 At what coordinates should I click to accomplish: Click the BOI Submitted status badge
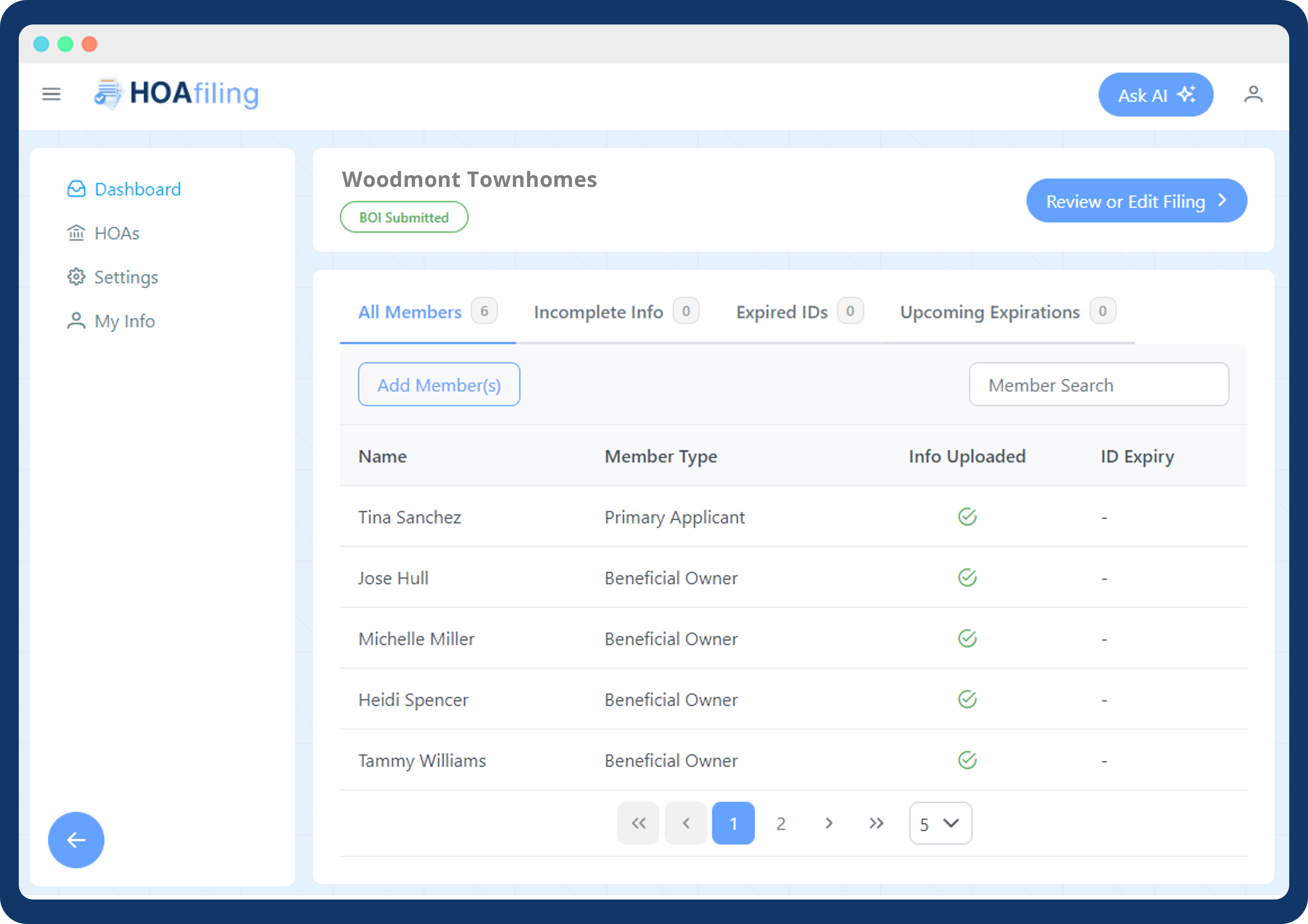click(x=404, y=217)
